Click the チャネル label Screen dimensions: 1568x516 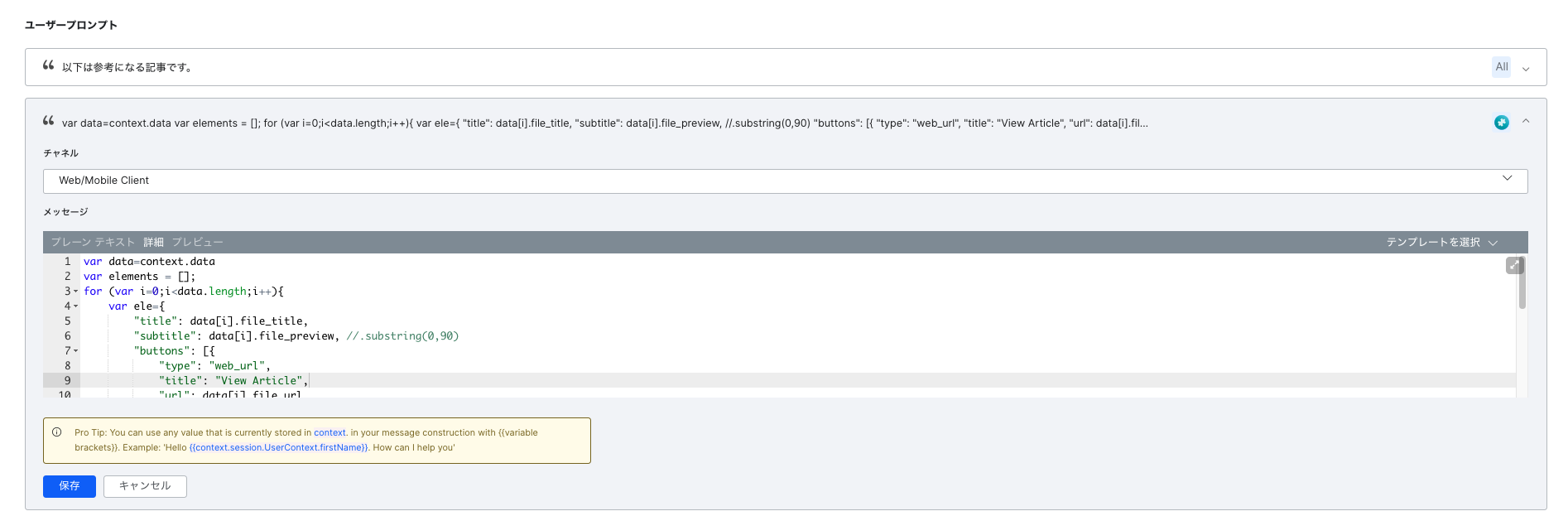(x=60, y=153)
